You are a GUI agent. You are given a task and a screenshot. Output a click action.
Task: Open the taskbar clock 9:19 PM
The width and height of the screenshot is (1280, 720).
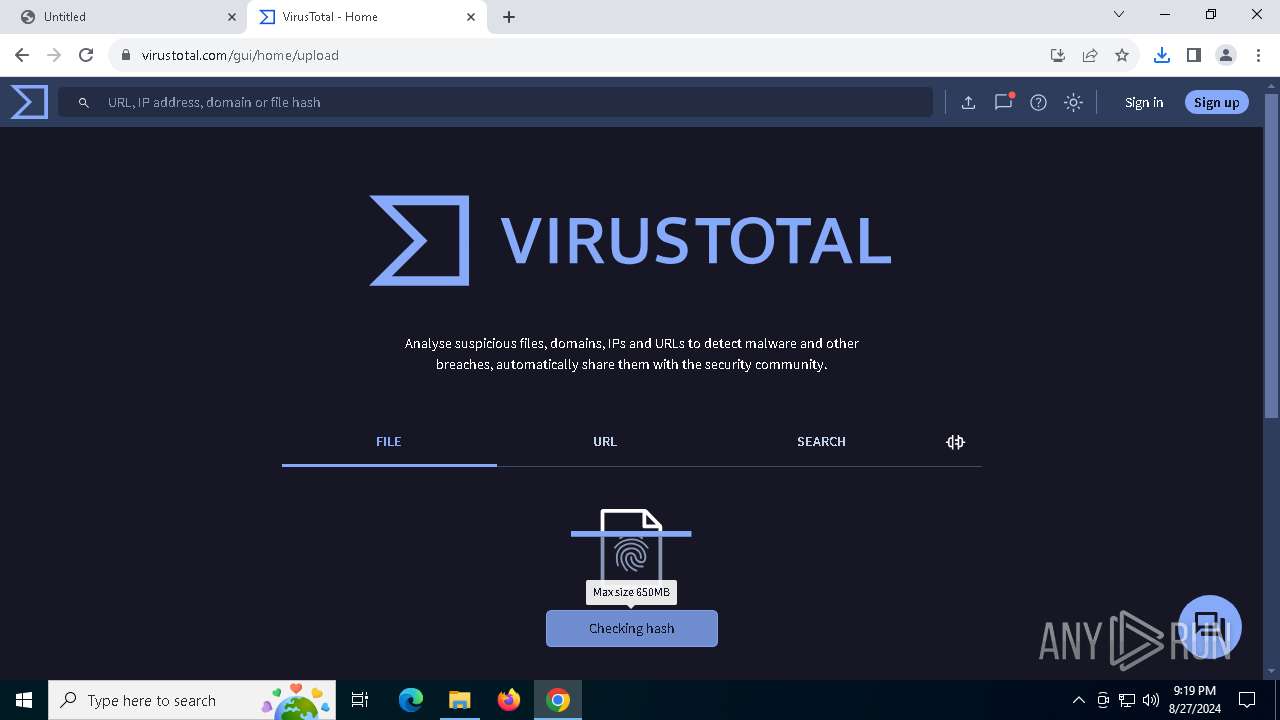[1194, 700]
